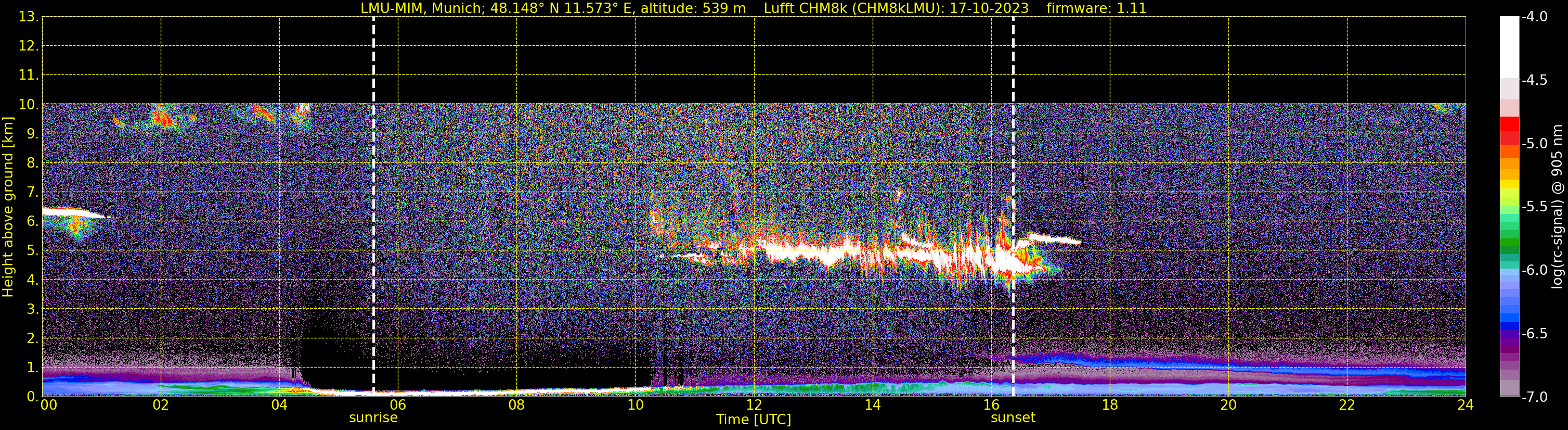1568x430 pixels.
Task: Click the '-5.0' colorbar tick label
Action: pos(1535,144)
